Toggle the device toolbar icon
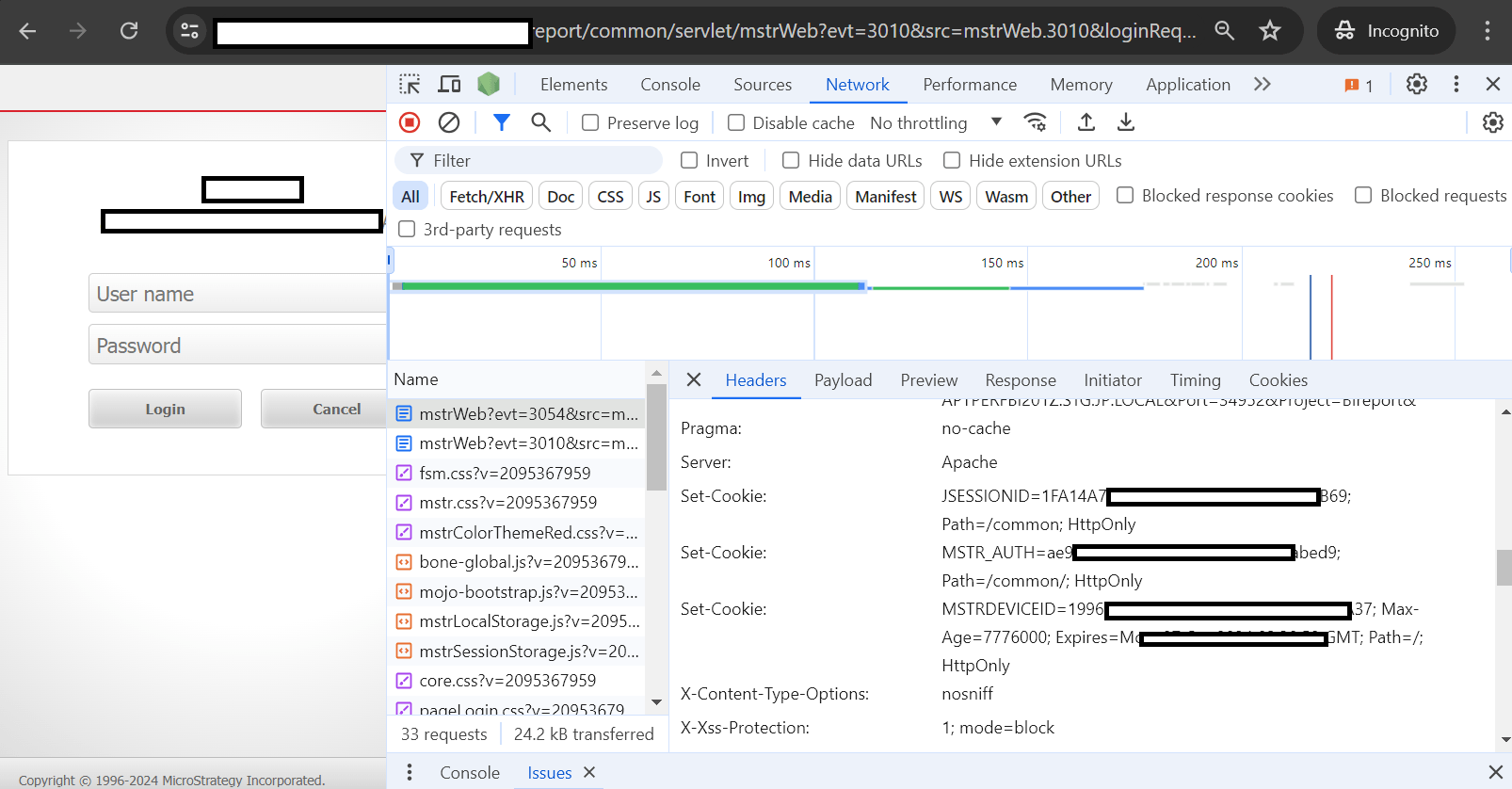Viewport: 1512px width, 789px height. coord(449,85)
